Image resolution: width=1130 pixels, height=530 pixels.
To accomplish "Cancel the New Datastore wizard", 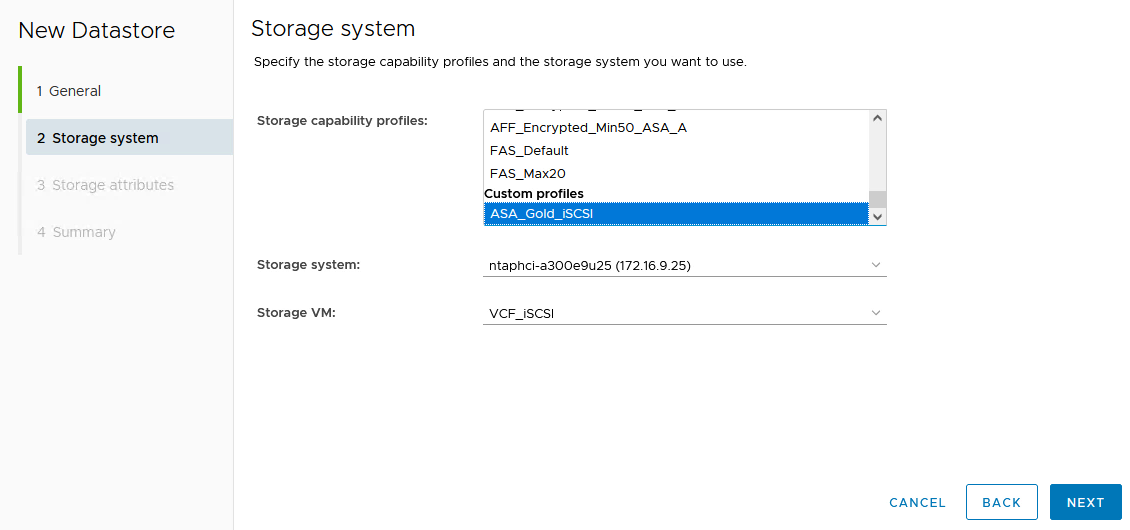I will [917, 503].
